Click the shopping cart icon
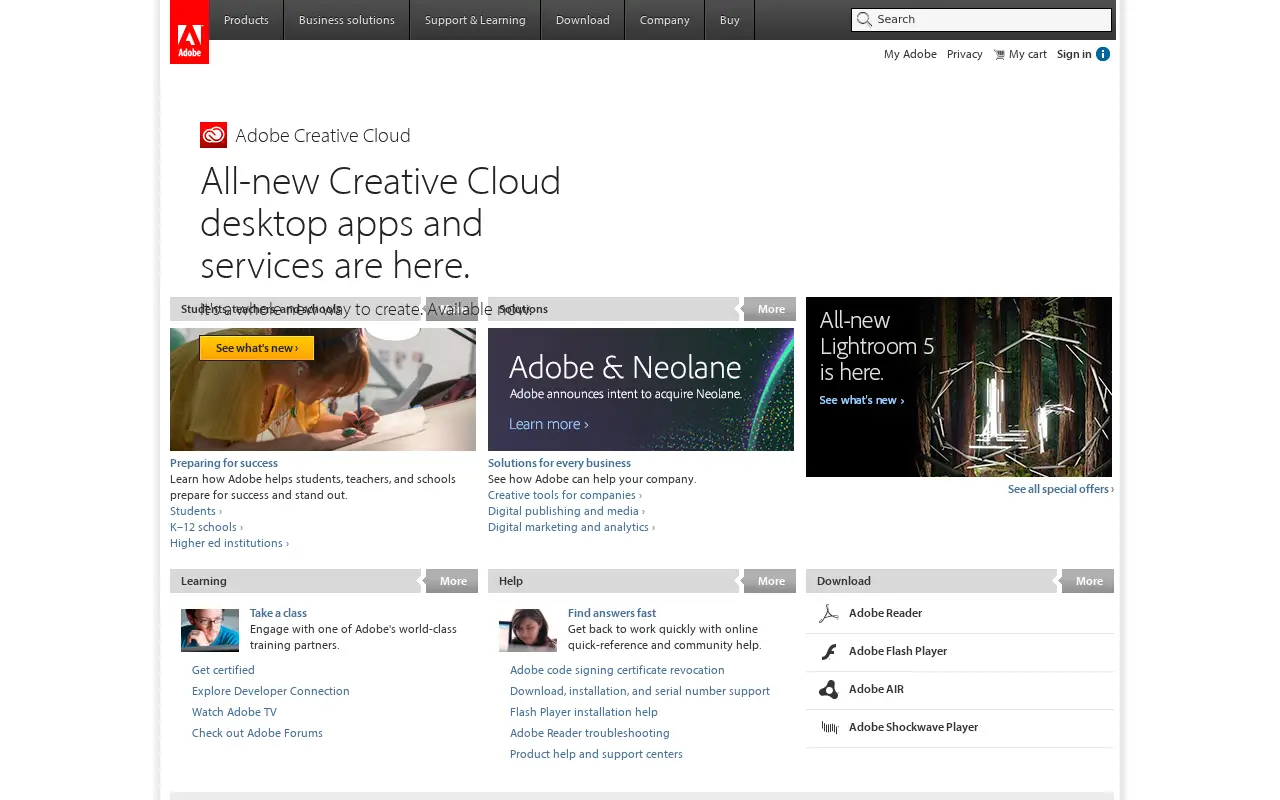 [999, 54]
